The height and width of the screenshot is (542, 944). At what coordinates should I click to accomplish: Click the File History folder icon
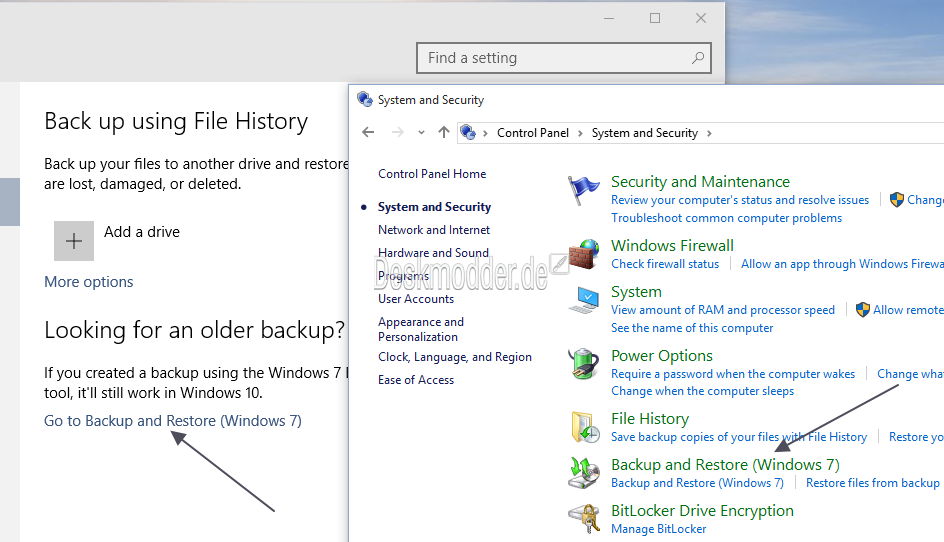(x=585, y=427)
